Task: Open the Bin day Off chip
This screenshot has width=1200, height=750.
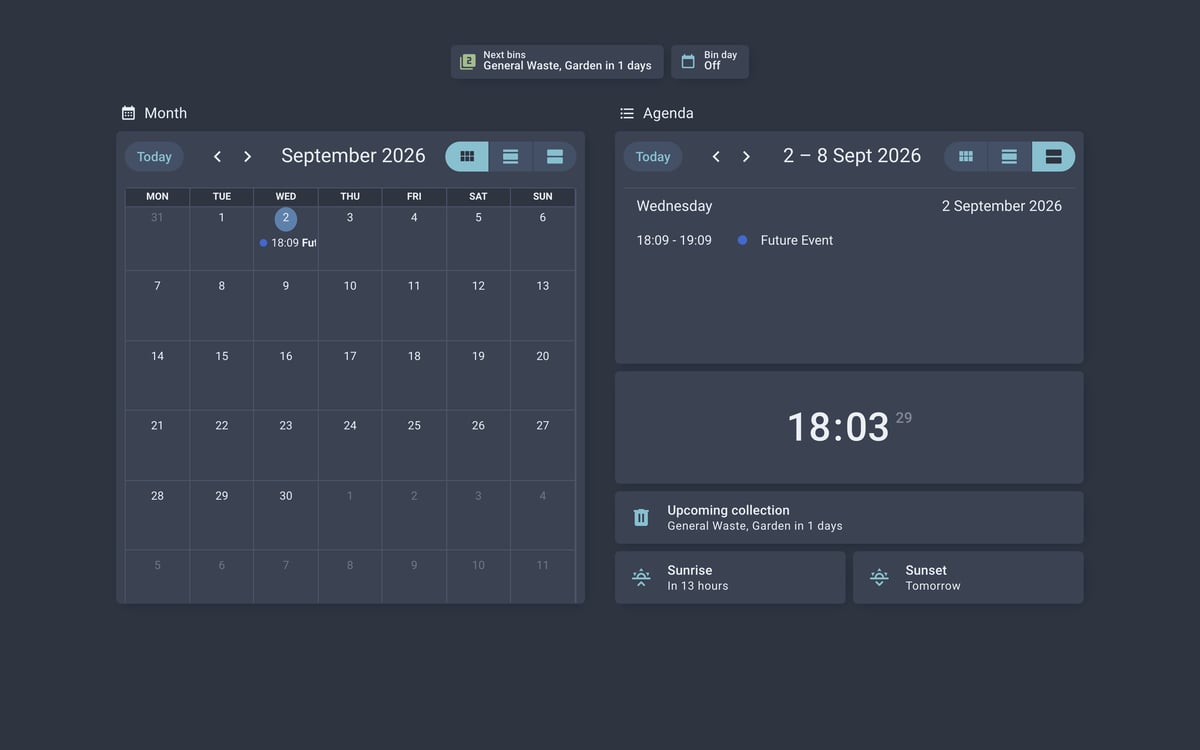Action: [710, 61]
